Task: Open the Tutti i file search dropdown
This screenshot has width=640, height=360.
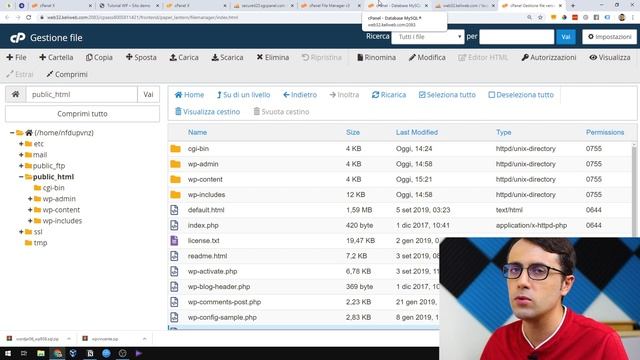Action: tap(428, 37)
